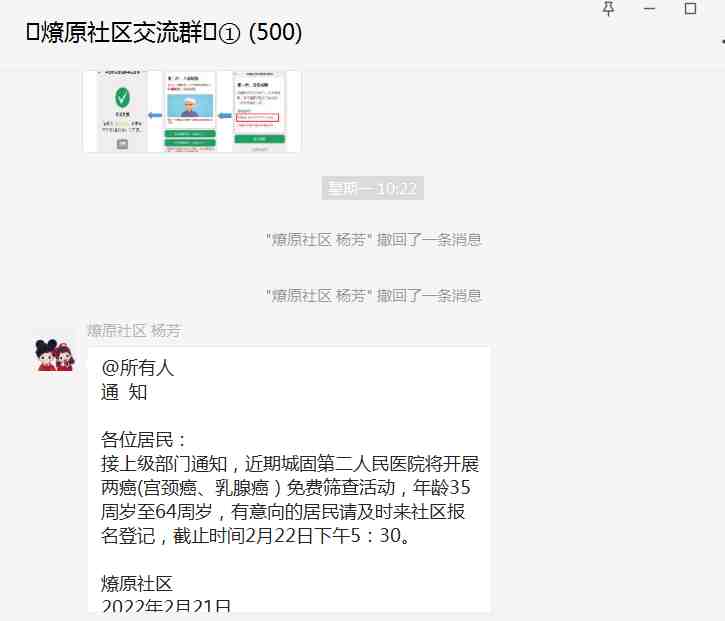Maximize the chat window

[690, 9]
